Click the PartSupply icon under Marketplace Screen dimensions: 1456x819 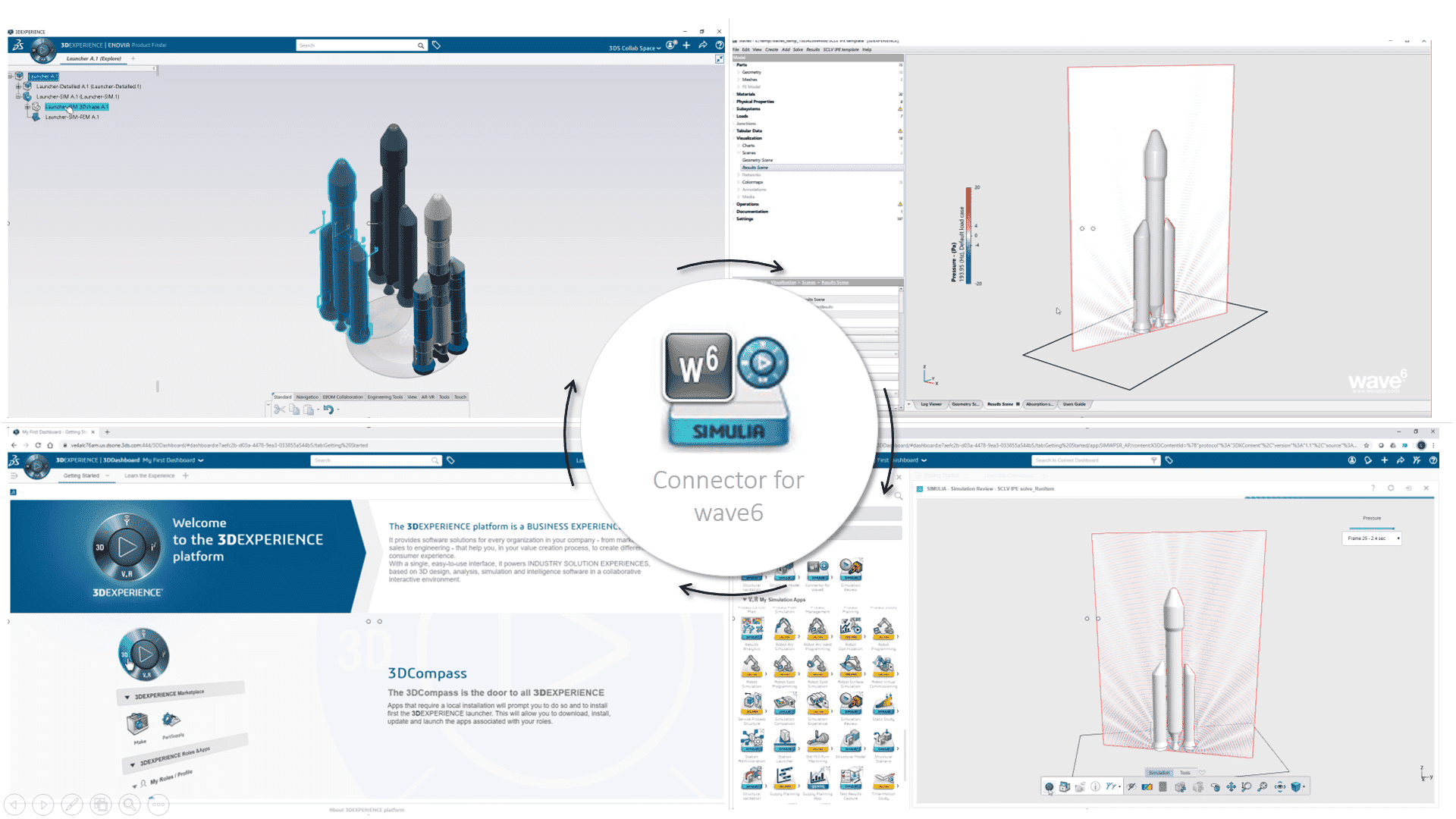(171, 720)
